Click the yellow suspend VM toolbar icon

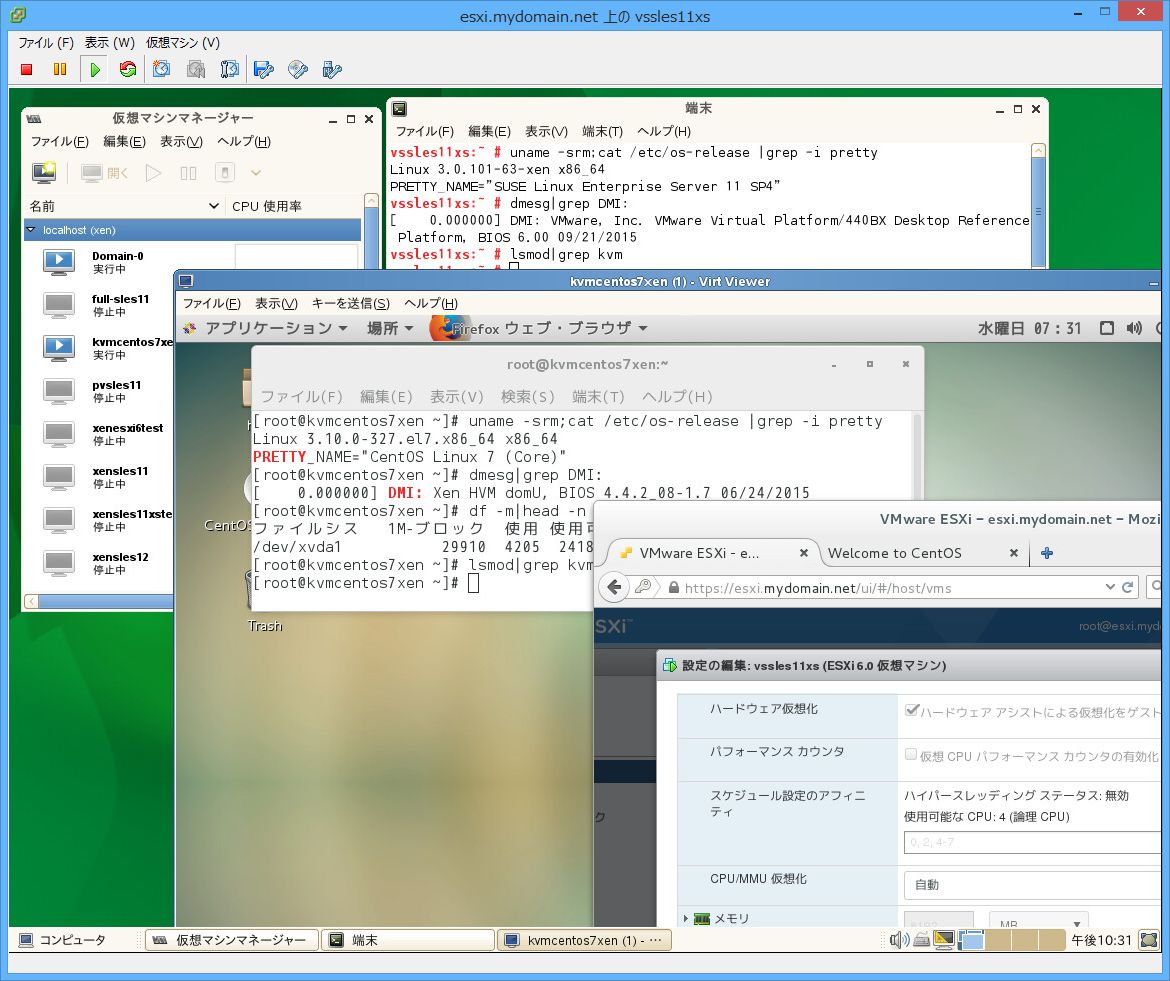click(x=60, y=69)
